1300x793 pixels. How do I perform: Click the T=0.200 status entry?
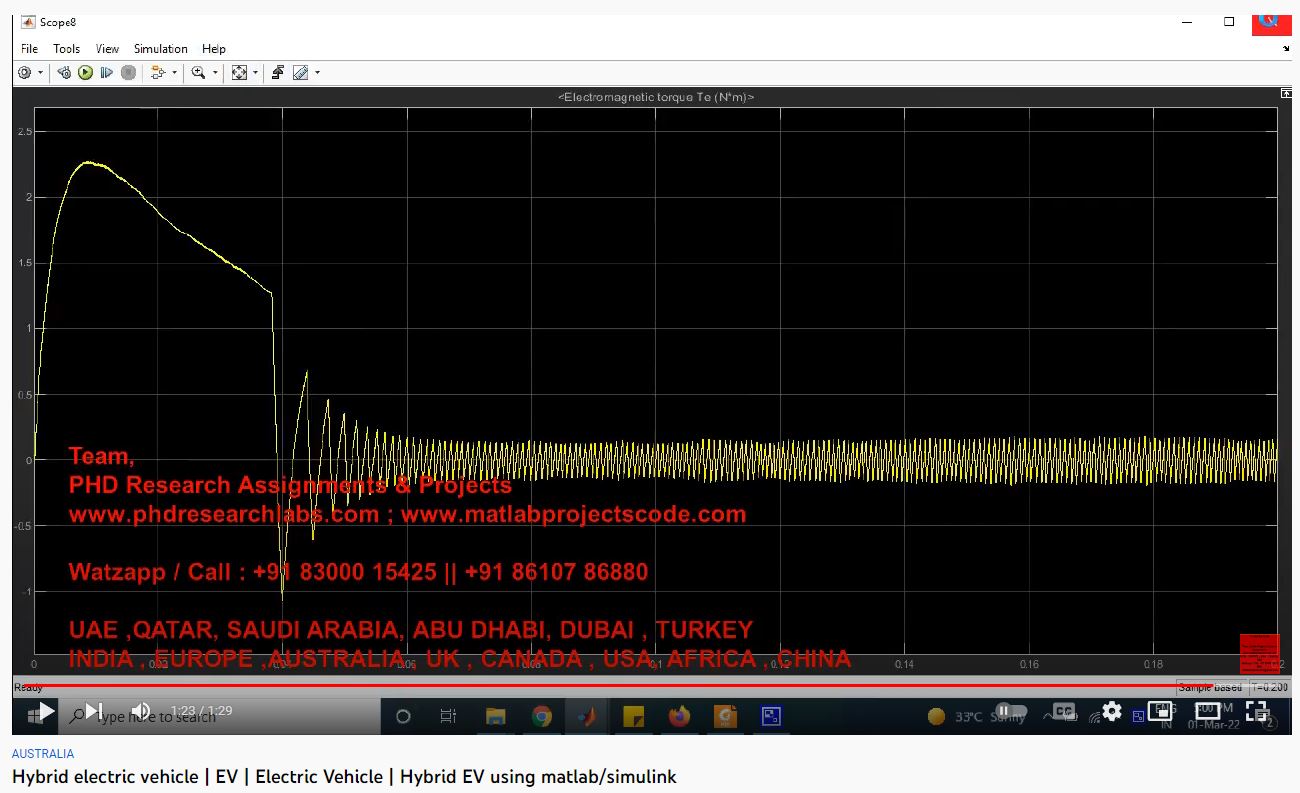(x=1270, y=688)
